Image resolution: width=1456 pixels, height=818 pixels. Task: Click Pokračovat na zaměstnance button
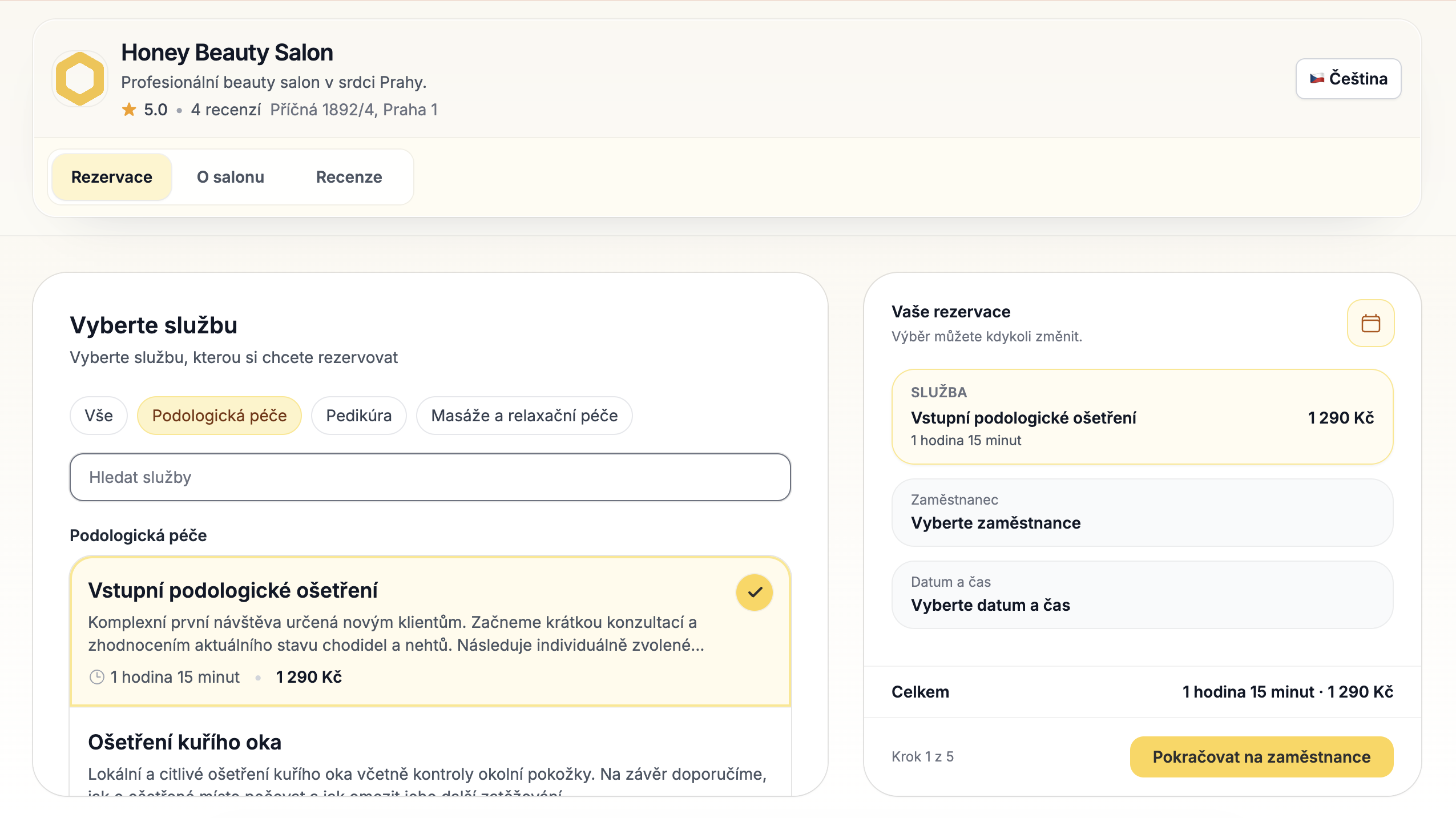coord(1261,757)
